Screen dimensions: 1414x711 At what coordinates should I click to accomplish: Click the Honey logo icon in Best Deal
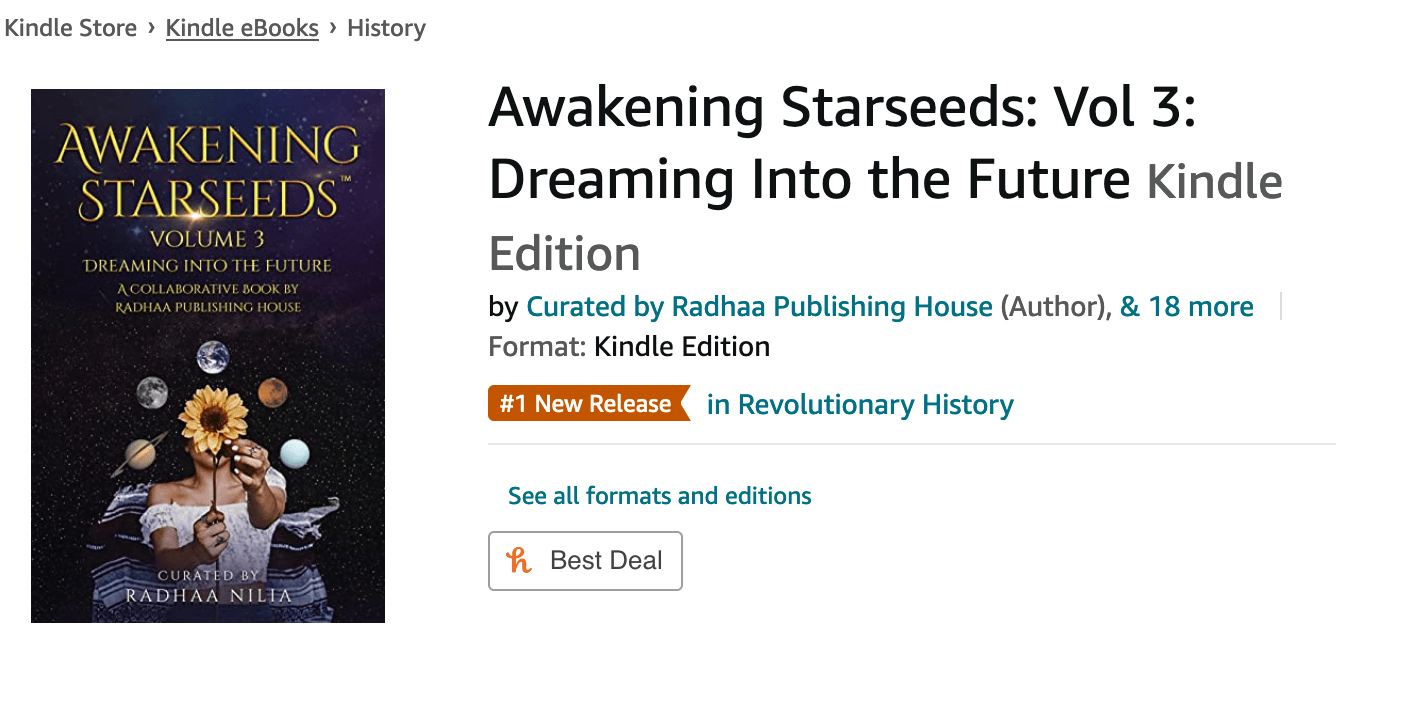[x=519, y=560]
